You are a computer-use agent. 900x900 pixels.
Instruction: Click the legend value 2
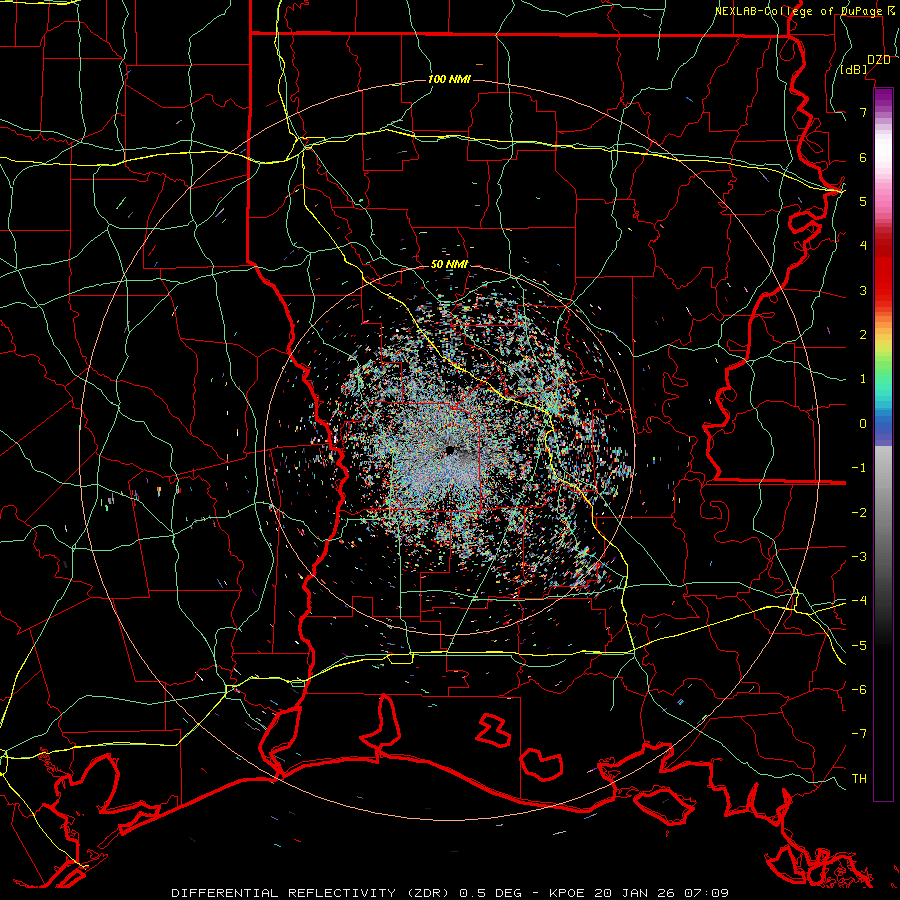pos(863,335)
